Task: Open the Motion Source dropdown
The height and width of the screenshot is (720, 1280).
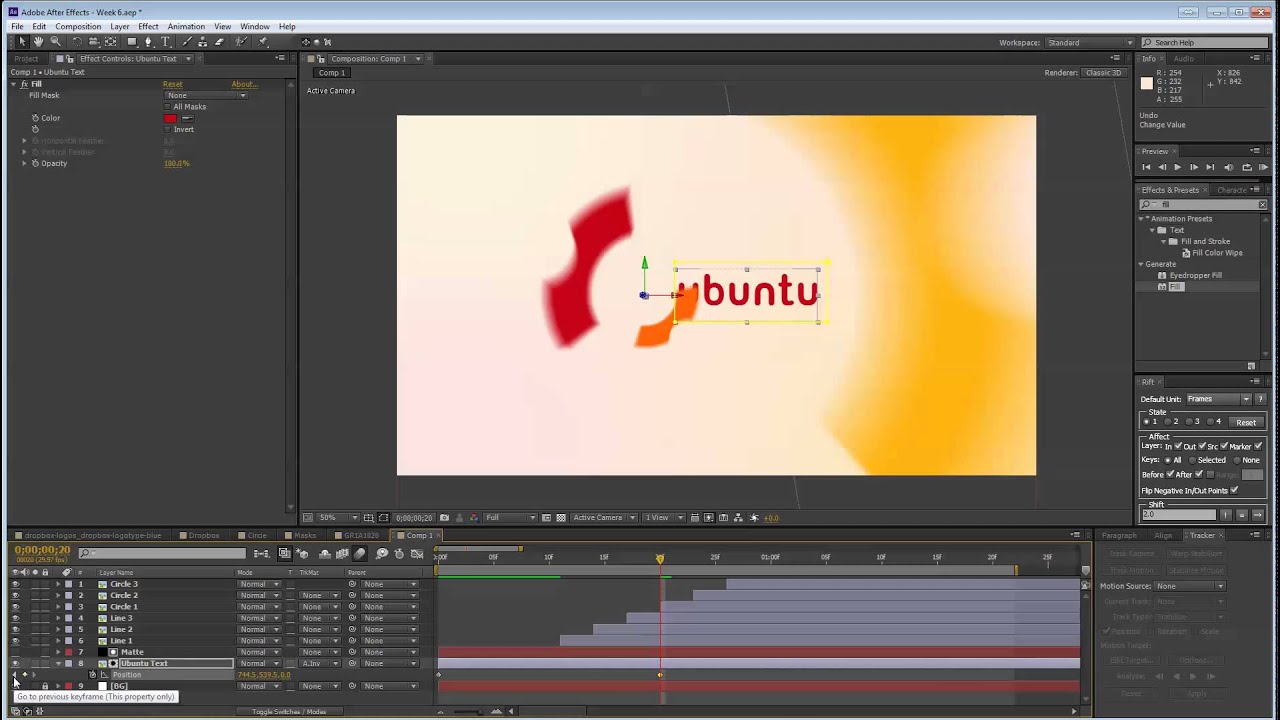Action: [1189, 586]
